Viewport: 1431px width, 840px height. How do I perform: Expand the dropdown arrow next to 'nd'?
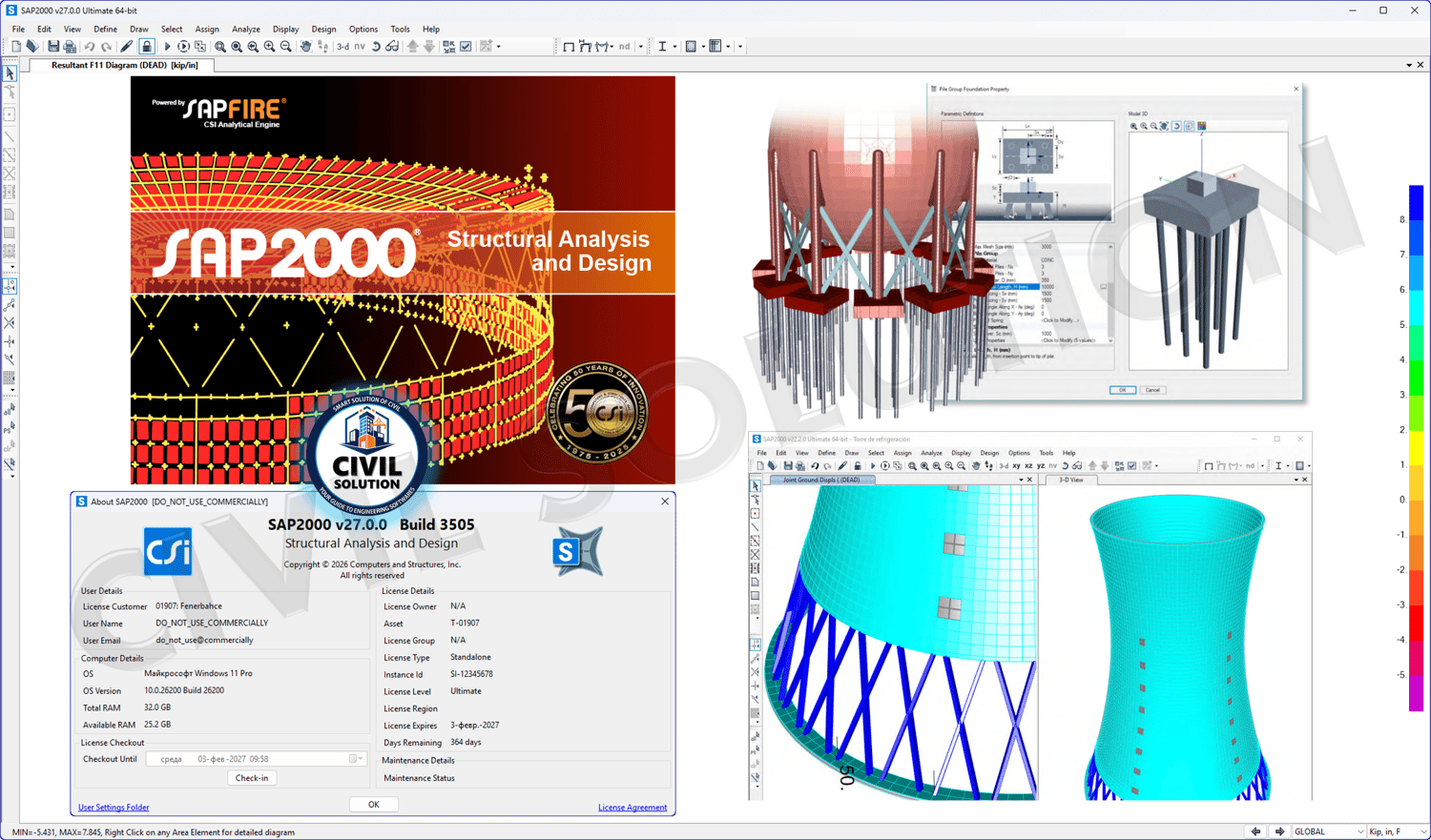click(x=641, y=47)
